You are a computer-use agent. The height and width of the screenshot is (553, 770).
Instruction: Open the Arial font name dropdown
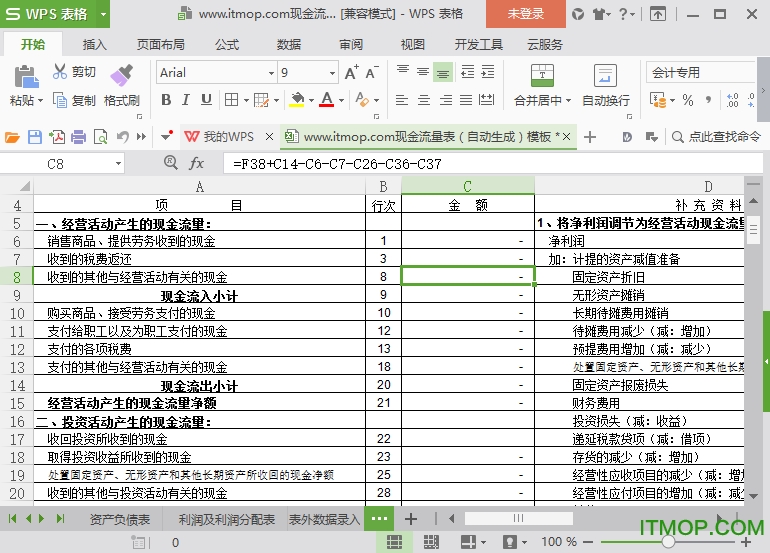pos(271,73)
